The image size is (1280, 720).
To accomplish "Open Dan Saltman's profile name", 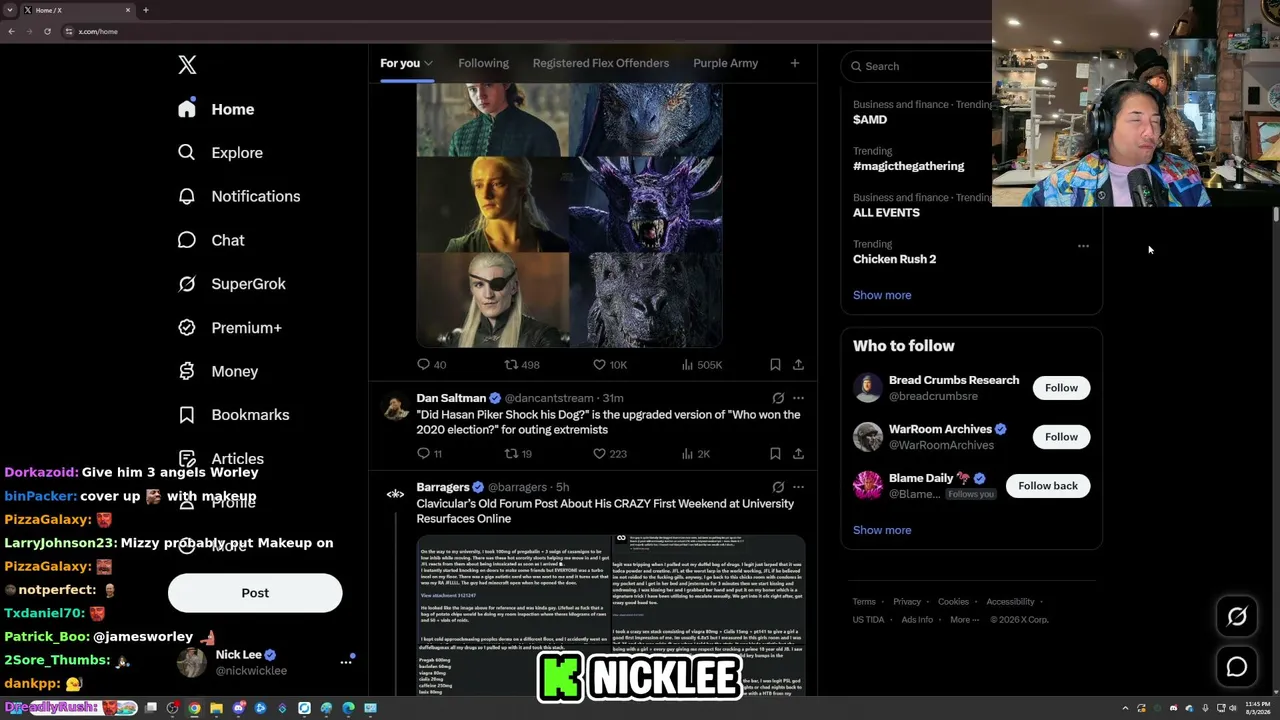I will coord(451,398).
